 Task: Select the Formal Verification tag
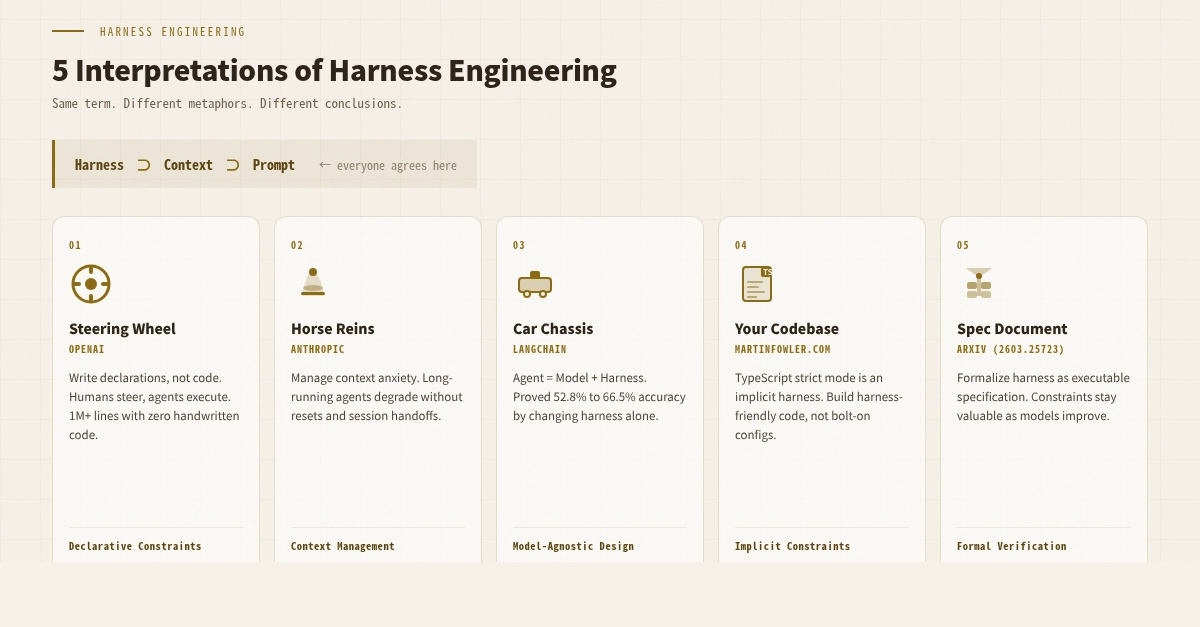pos(1011,546)
